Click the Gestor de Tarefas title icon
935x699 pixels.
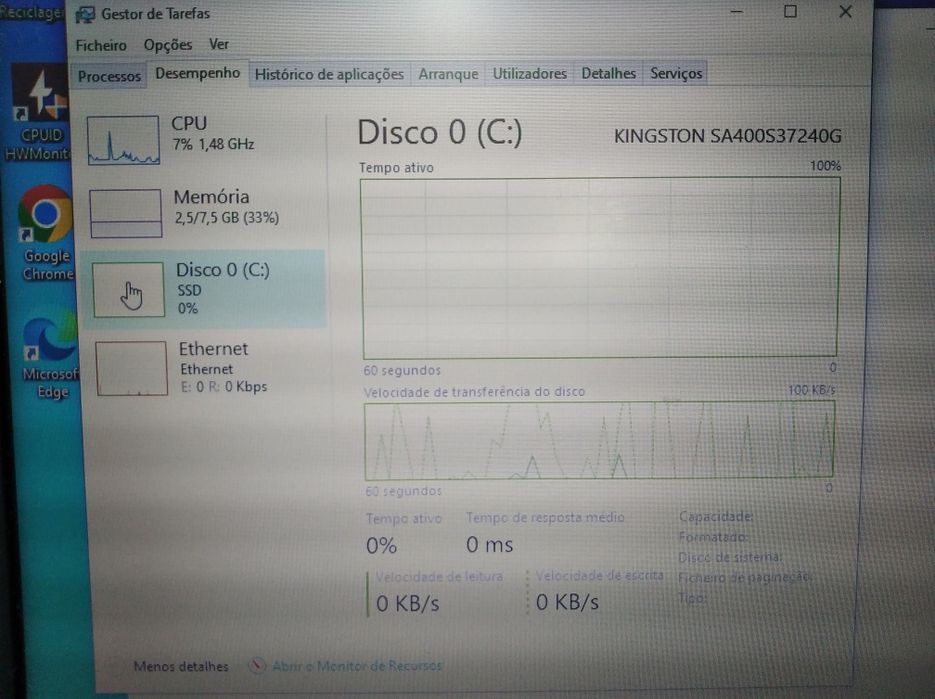click(x=85, y=14)
